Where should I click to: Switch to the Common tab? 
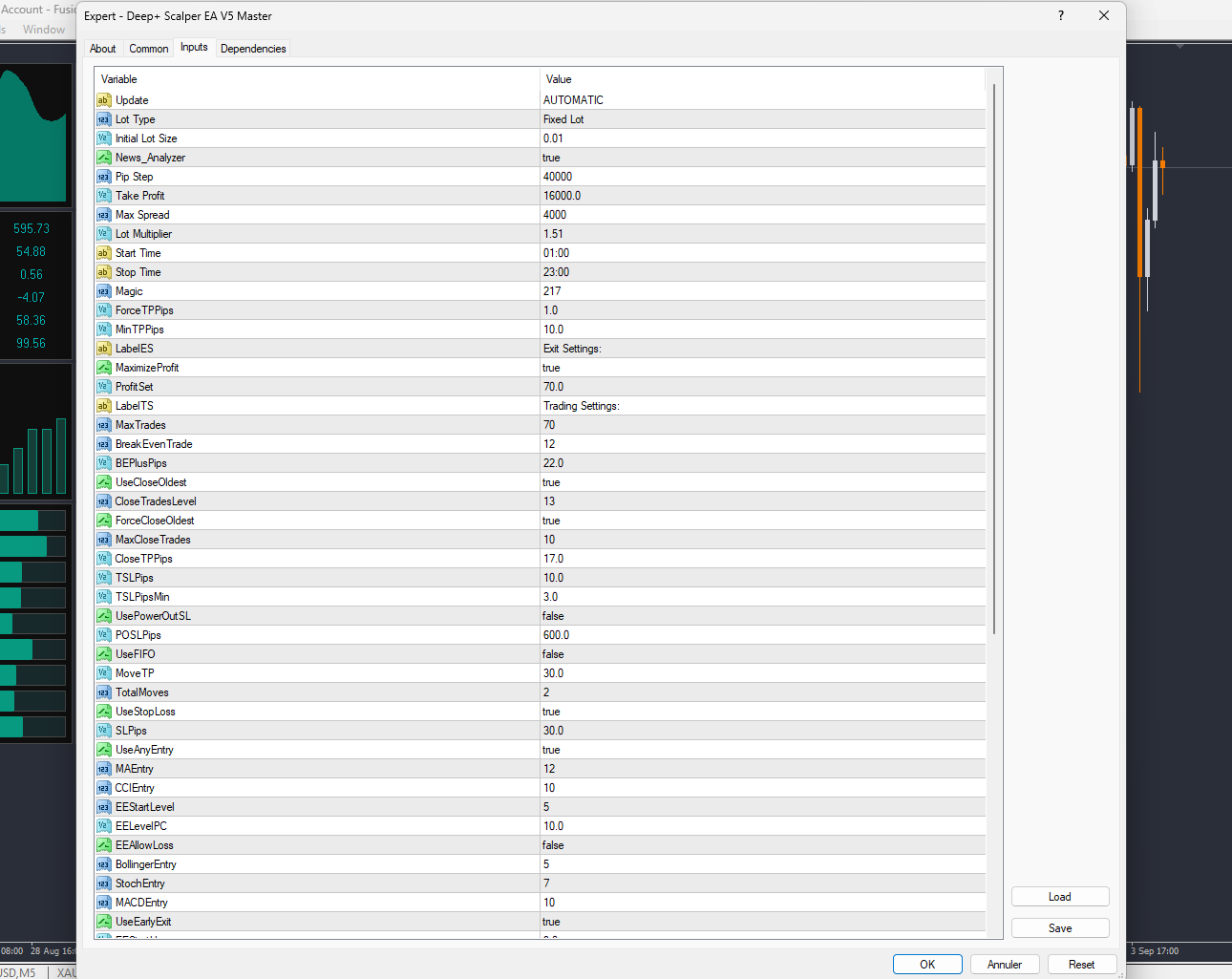(x=148, y=49)
